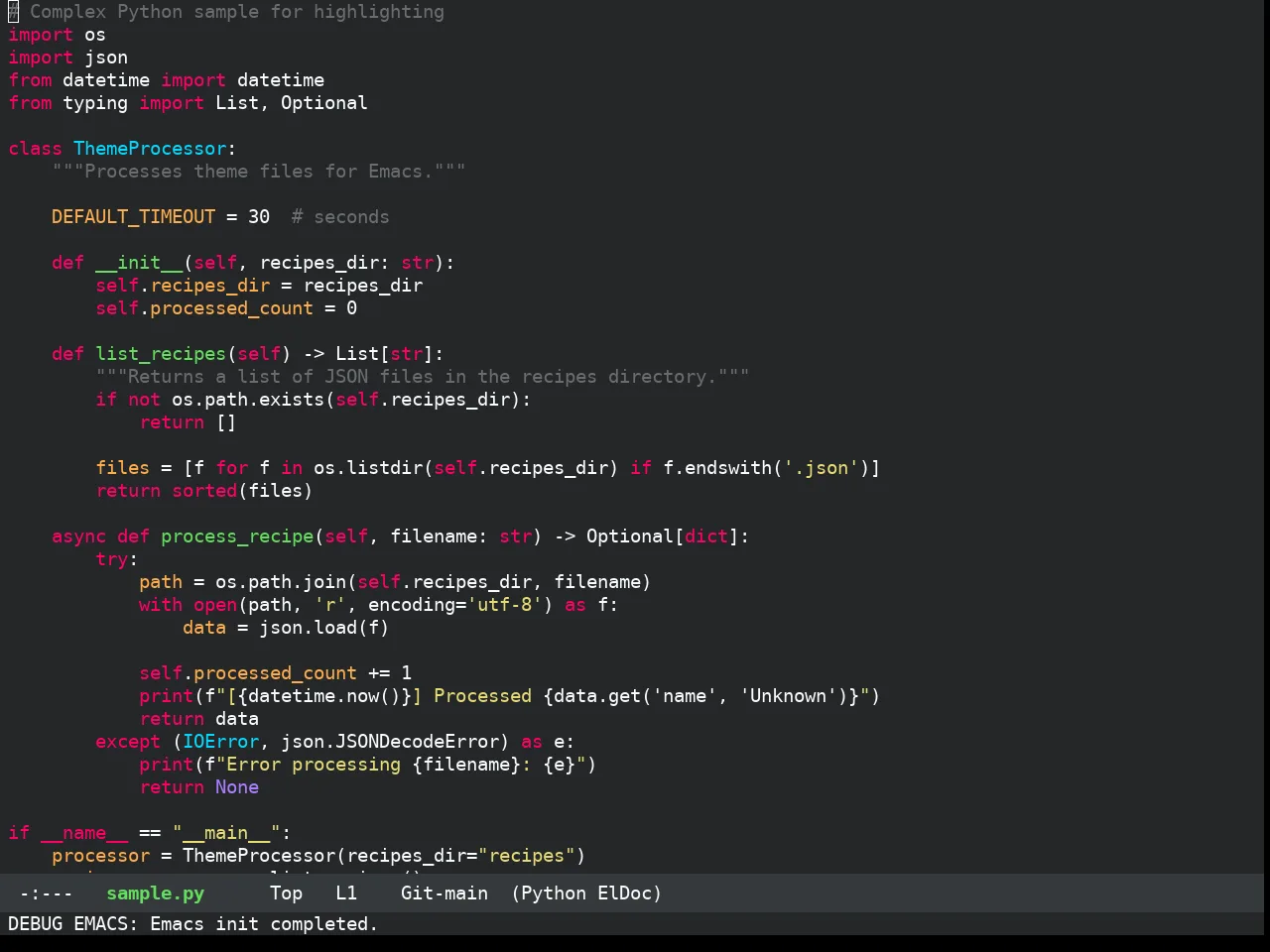Click 'Optional' in the typing import line
The height and width of the screenshot is (952, 1270).
coord(324,103)
